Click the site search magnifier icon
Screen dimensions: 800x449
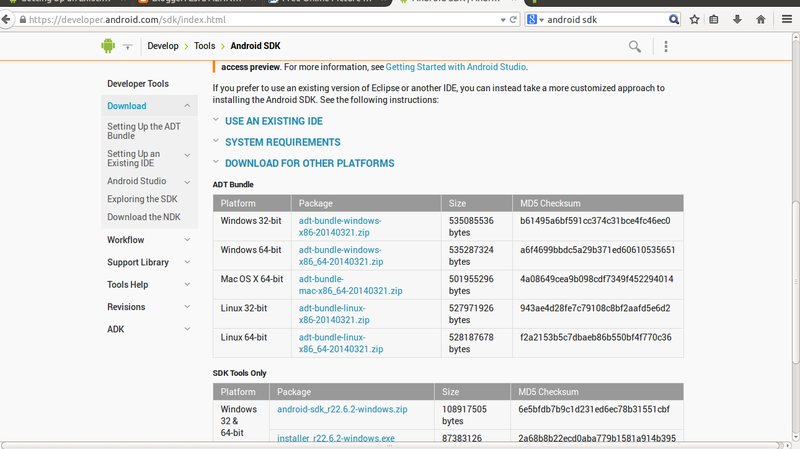point(635,46)
